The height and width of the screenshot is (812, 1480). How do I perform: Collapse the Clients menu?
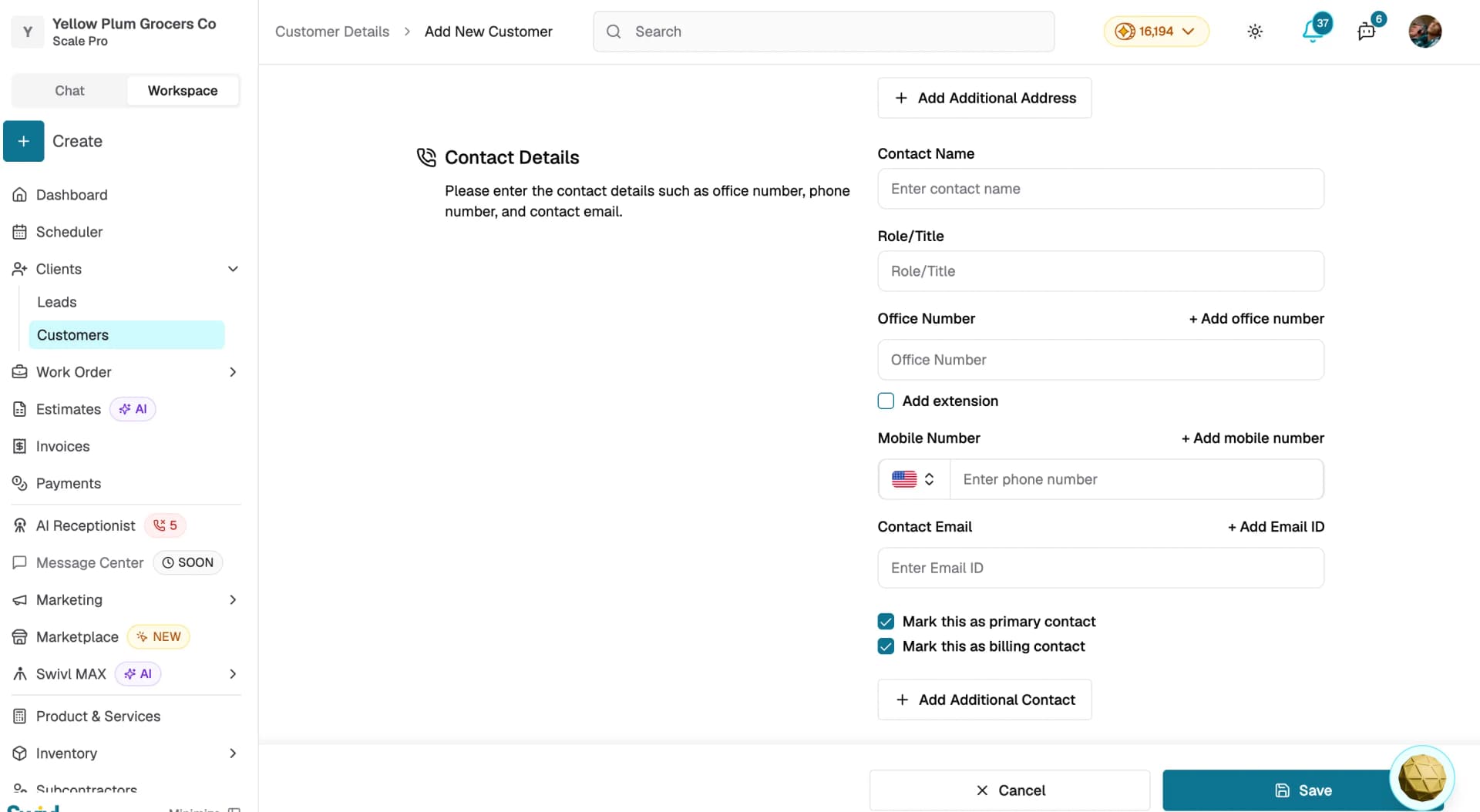(x=233, y=269)
